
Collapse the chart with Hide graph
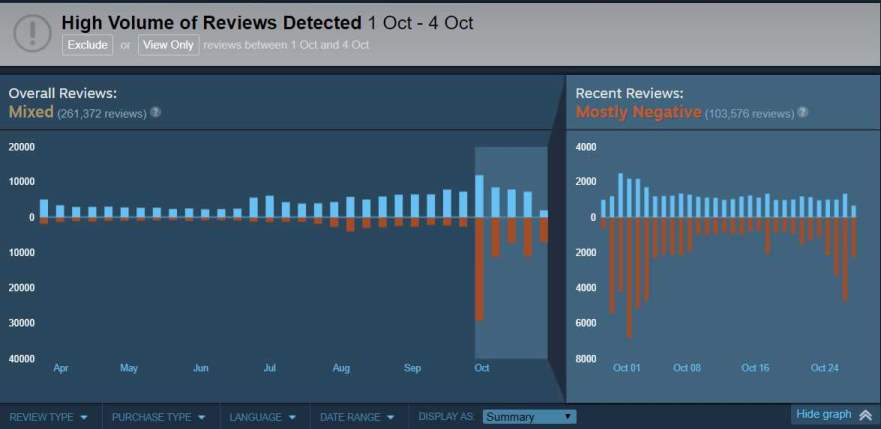tap(824, 415)
